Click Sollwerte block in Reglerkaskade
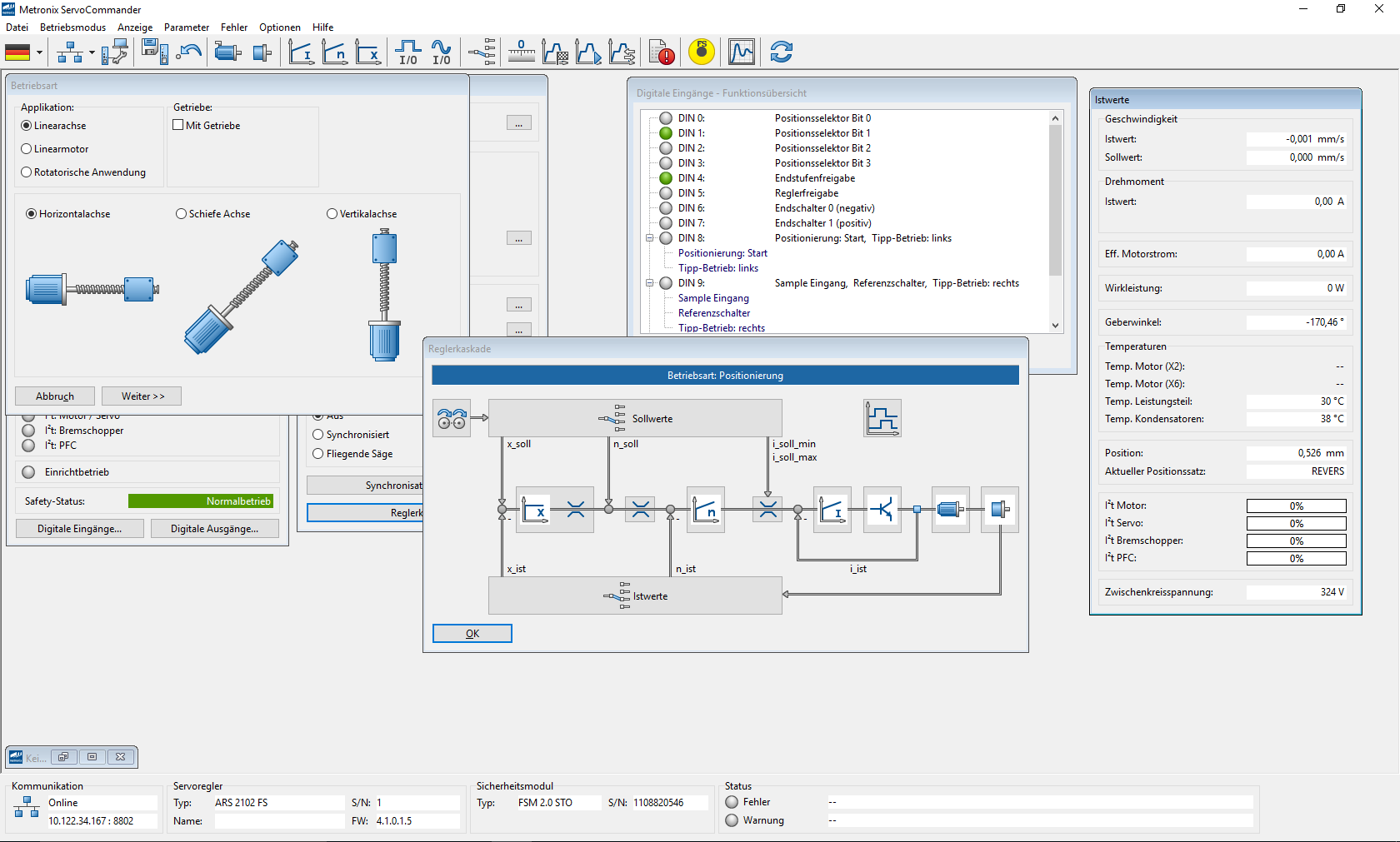The height and width of the screenshot is (842, 1400). (x=635, y=418)
